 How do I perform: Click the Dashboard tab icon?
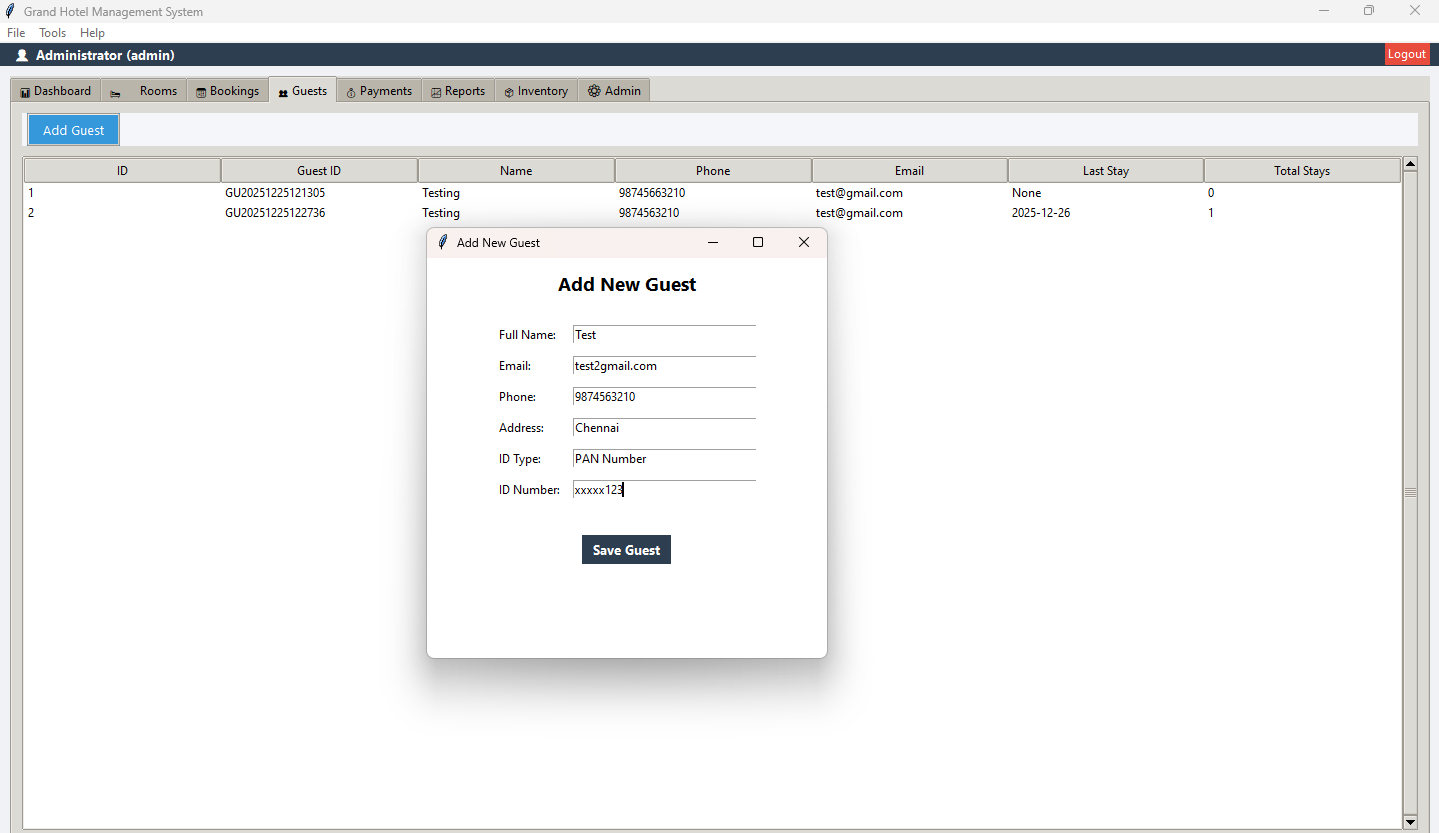point(25,92)
